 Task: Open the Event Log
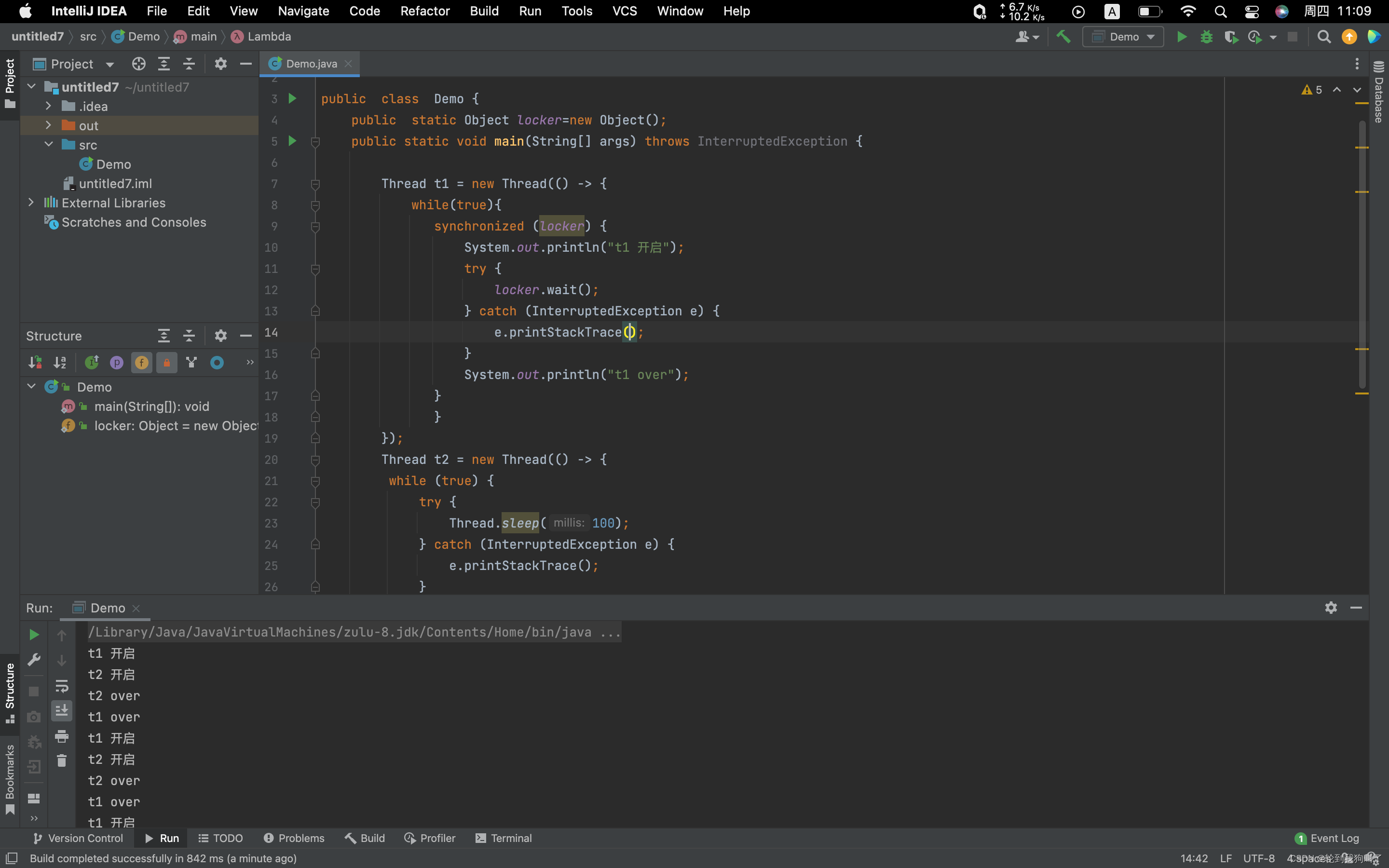(1326, 838)
